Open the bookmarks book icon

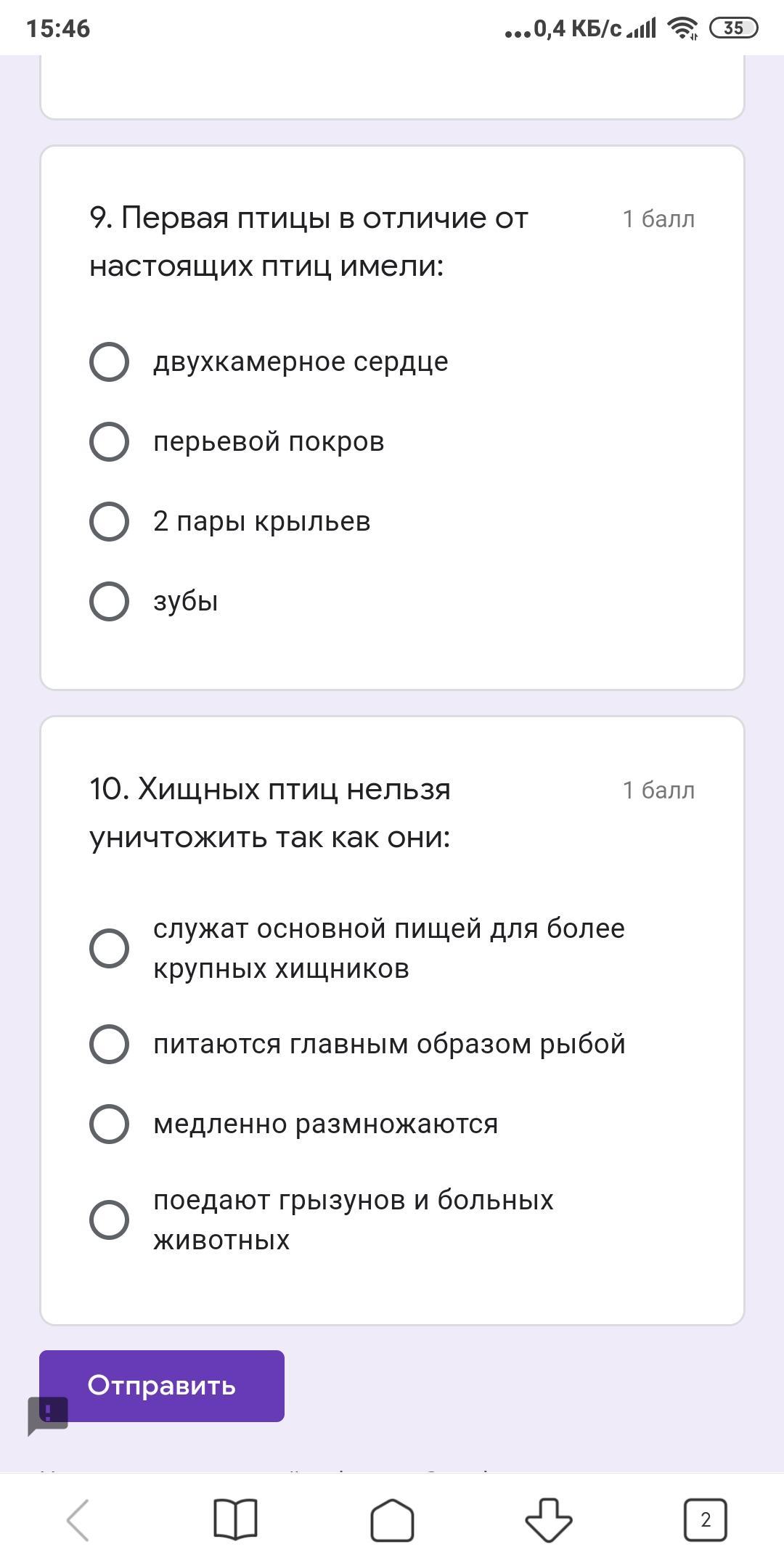(235, 1519)
